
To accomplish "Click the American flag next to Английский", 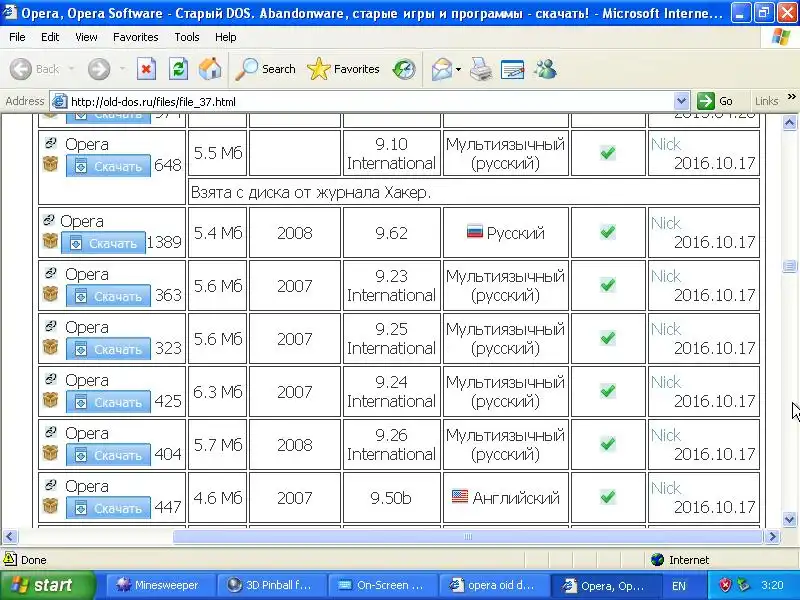I will point(460,496).
